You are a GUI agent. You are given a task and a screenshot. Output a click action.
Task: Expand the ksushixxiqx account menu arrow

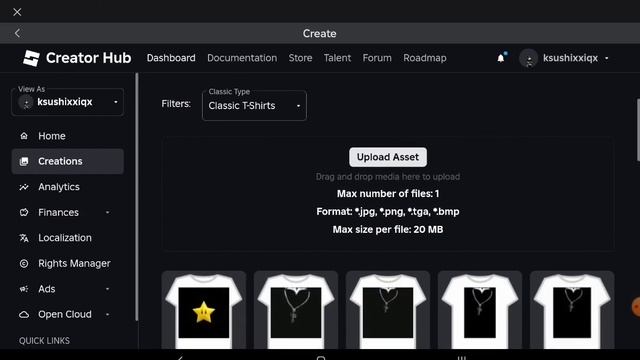point(607,58)
